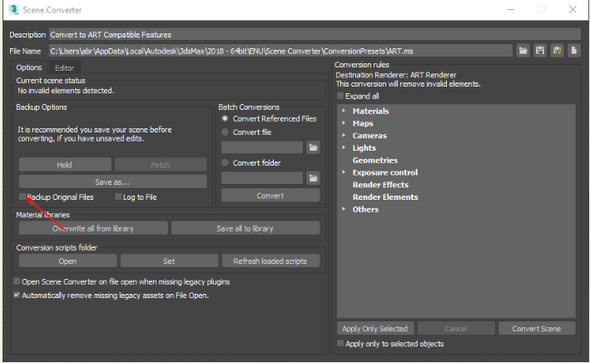
Task: Switch to the Options tab
Action: (29, 67)
